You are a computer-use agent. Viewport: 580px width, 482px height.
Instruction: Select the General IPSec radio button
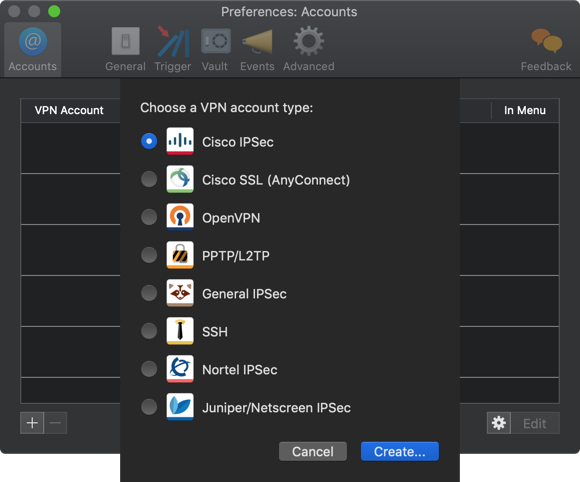[x=149, y=293]
